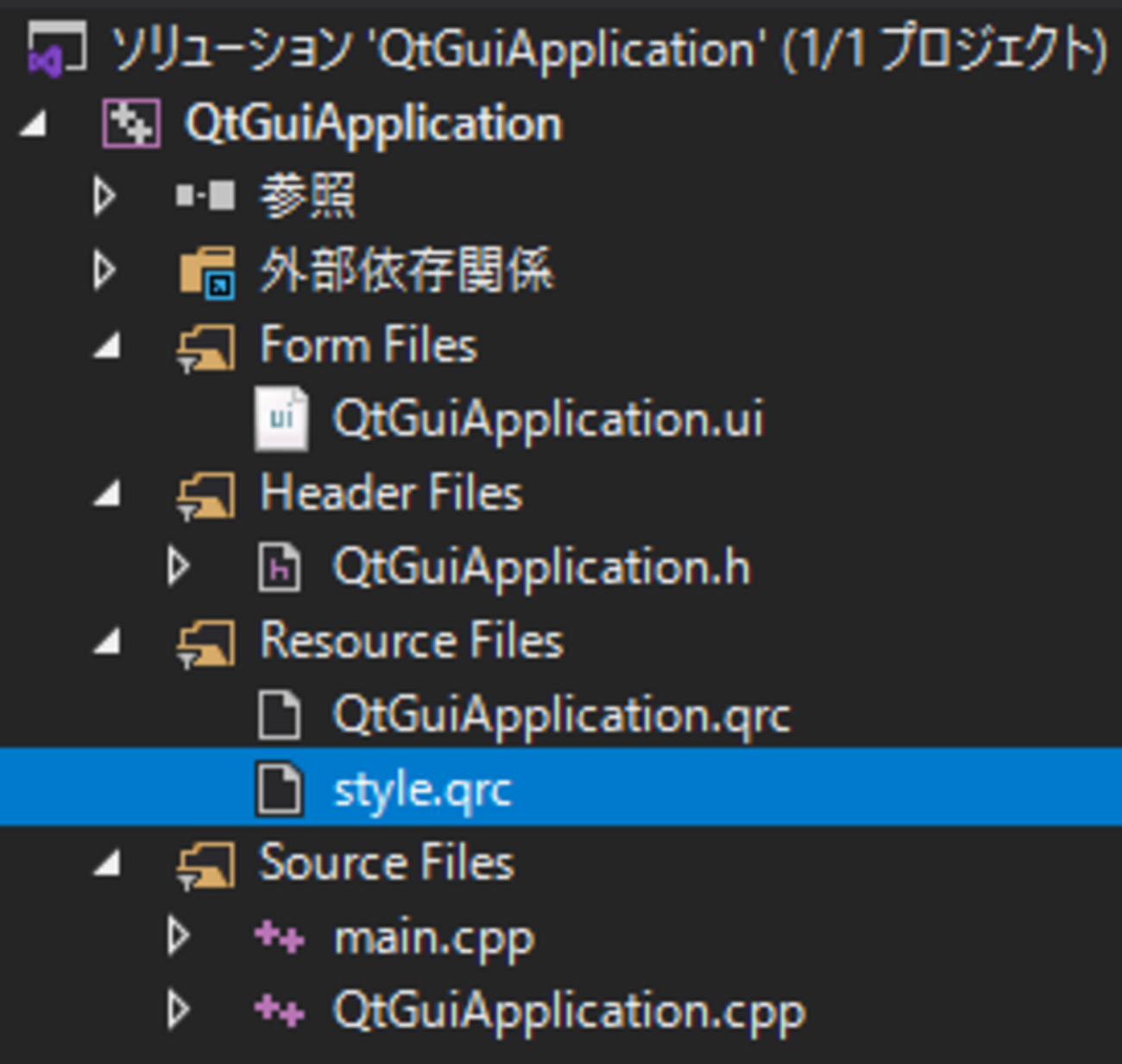Collapse the Form Files filter
1122x1064 pixels.
(x=107, y=347)
